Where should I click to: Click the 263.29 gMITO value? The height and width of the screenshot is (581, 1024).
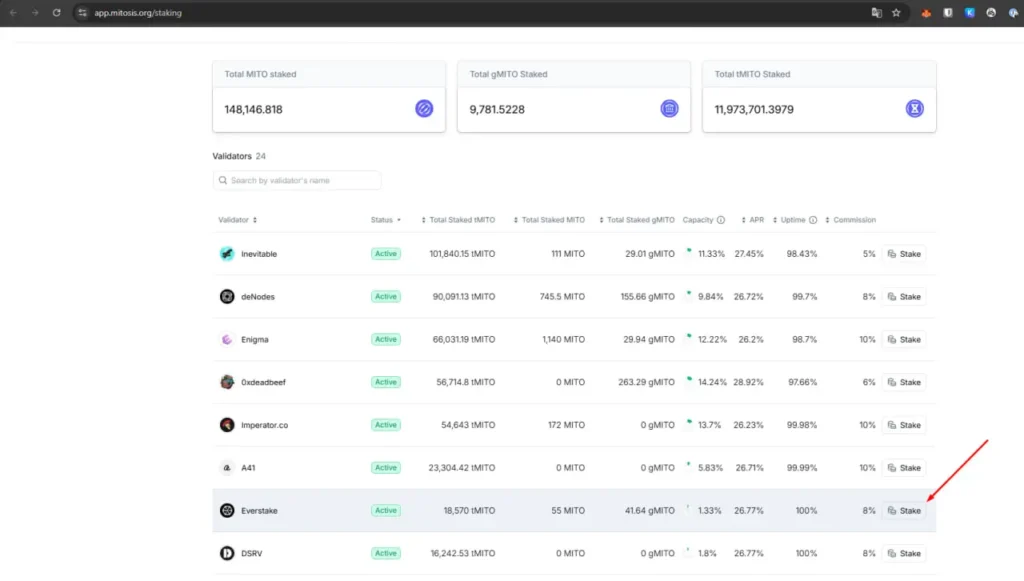(646, 382)
